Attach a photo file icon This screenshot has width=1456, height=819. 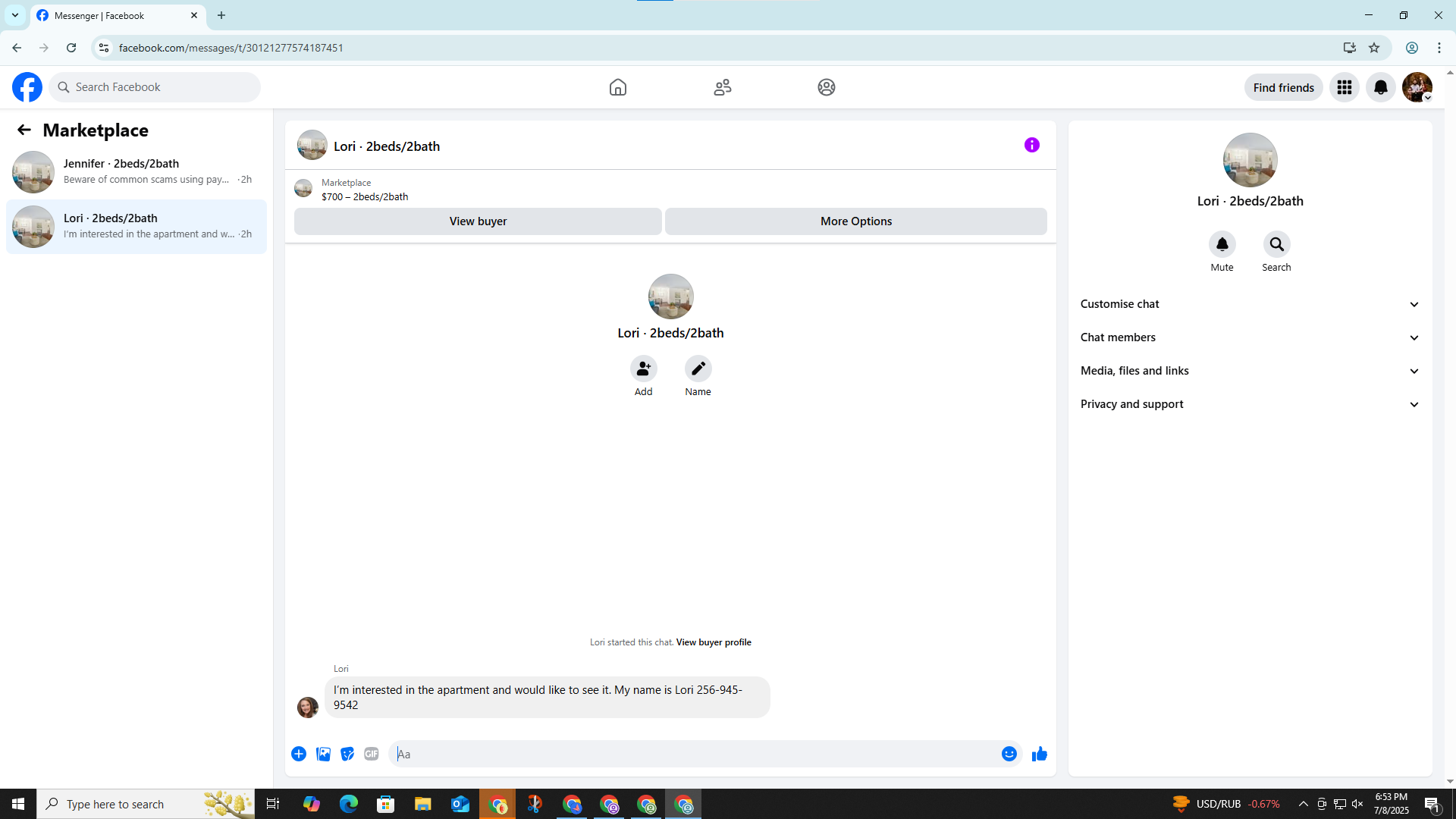[x=323, y=754]
